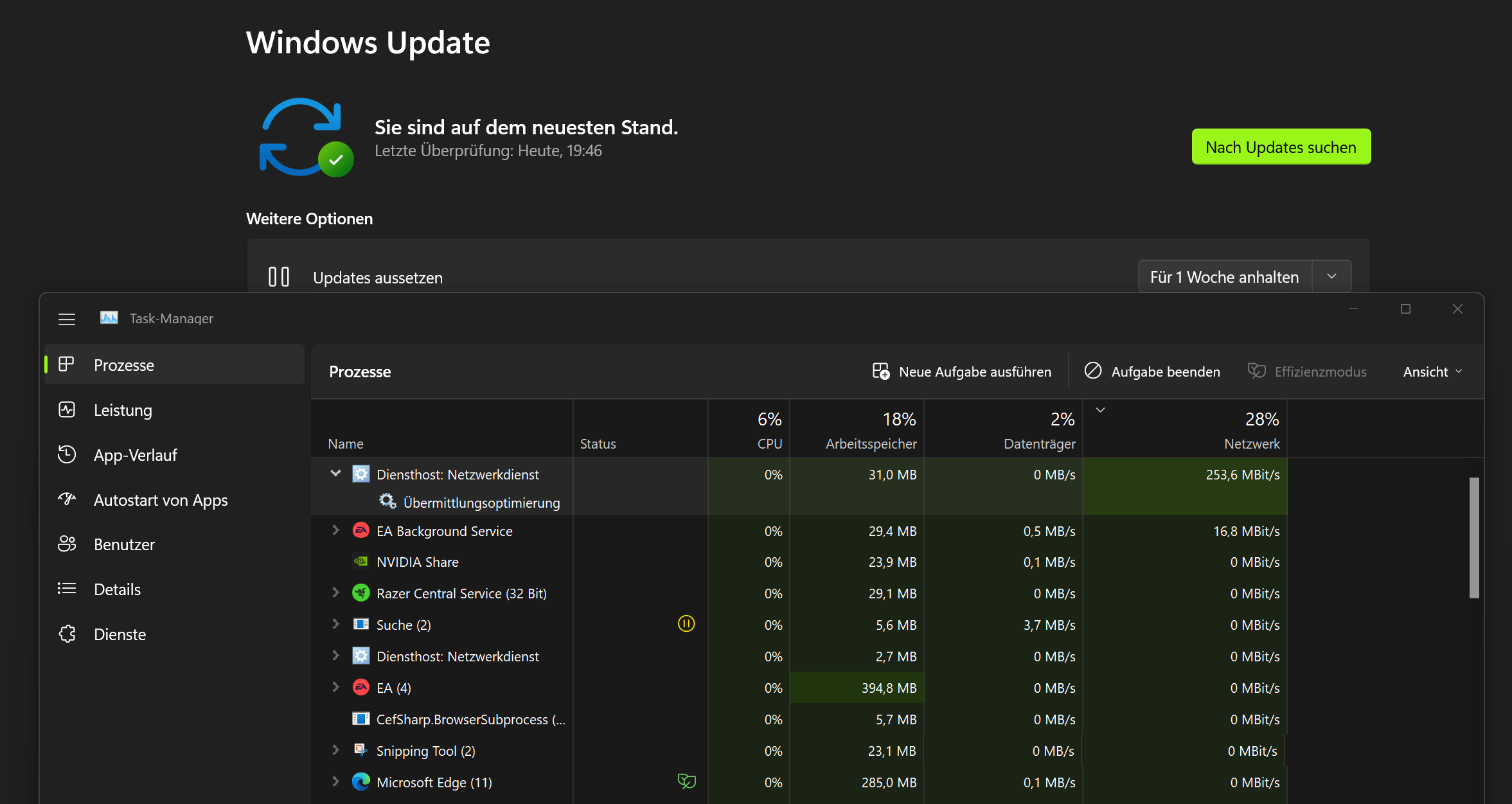This screenshot has height=804, width=1512.
Task: Click the Autostart von Apps gauge icon
Action: point(67,499)
